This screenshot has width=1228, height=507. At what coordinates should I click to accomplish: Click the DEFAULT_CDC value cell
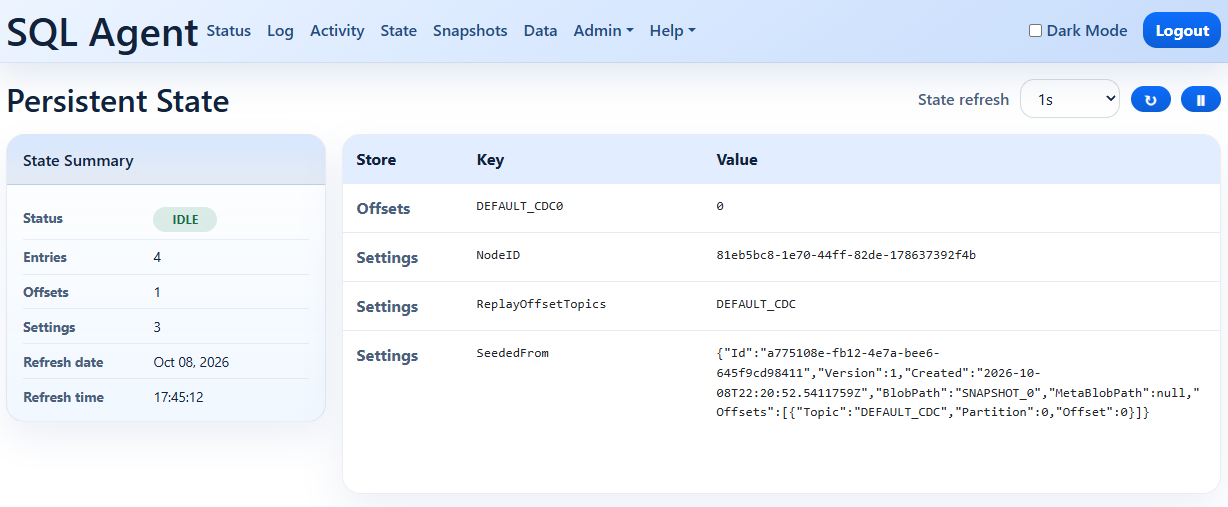pos(756,304)
